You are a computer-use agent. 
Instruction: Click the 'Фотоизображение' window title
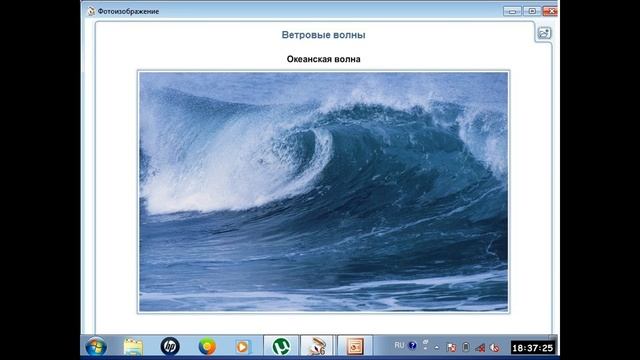tap(128, 11)
